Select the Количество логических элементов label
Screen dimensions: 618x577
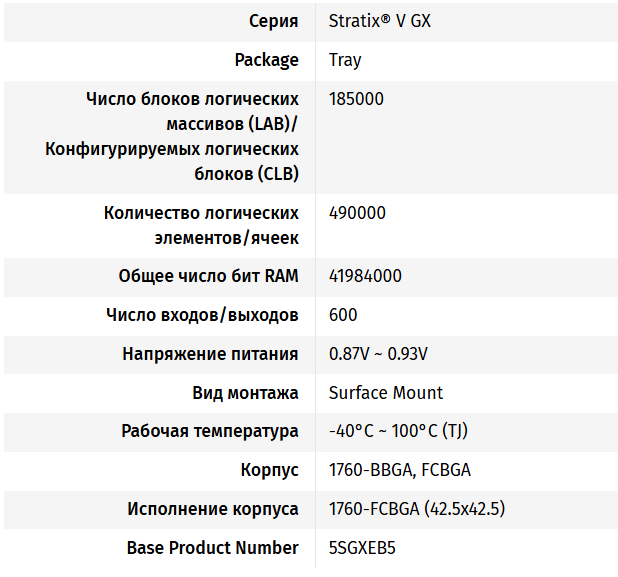pyautogui.click(x=201, y=225)
